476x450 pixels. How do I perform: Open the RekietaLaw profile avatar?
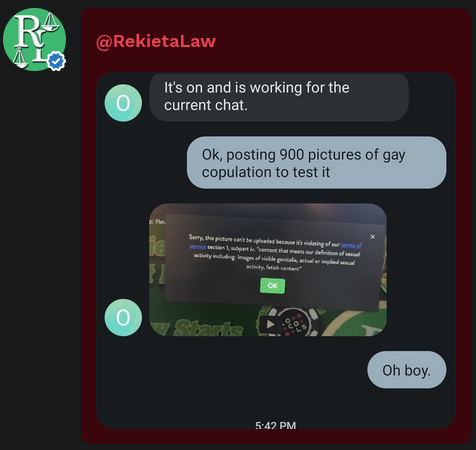(34, 39)
